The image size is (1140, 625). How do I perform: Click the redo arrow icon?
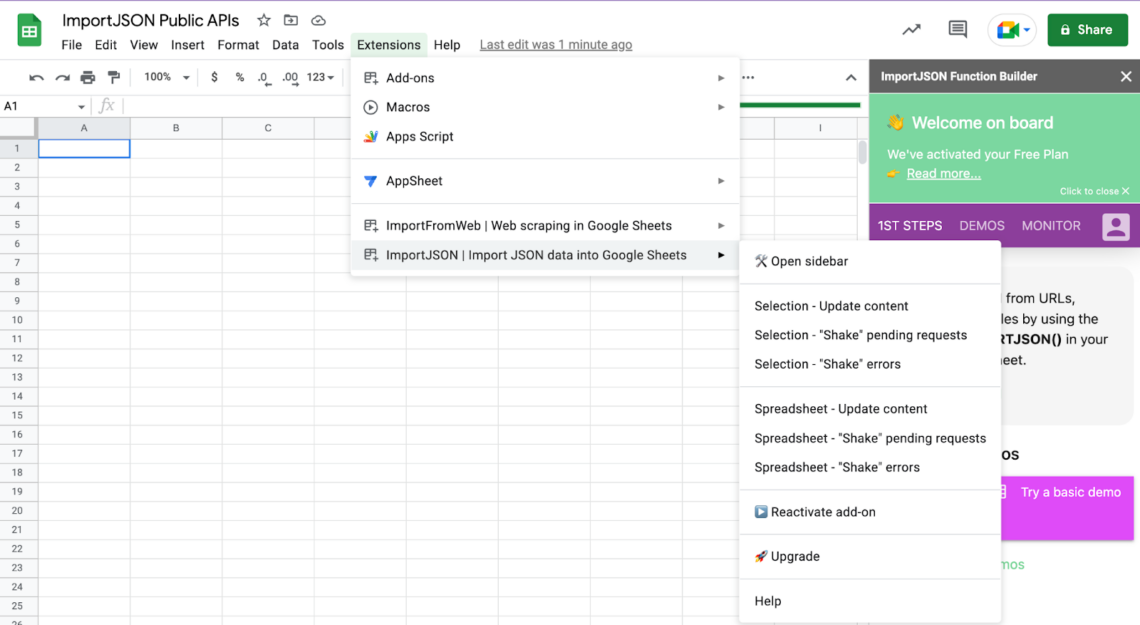62,77
